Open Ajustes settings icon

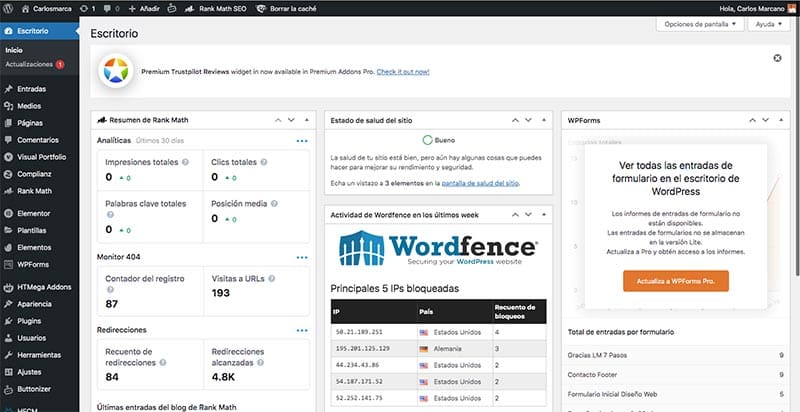[8, 372]
